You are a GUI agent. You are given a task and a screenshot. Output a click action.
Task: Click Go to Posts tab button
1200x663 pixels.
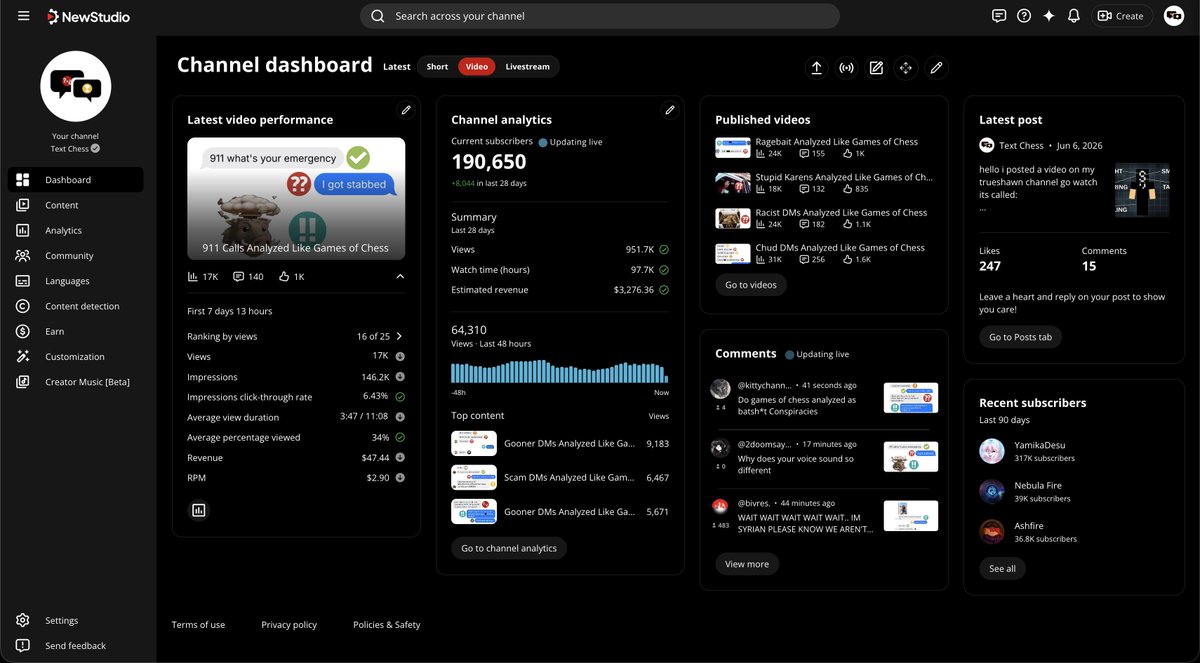click(x=1020, y=337)
